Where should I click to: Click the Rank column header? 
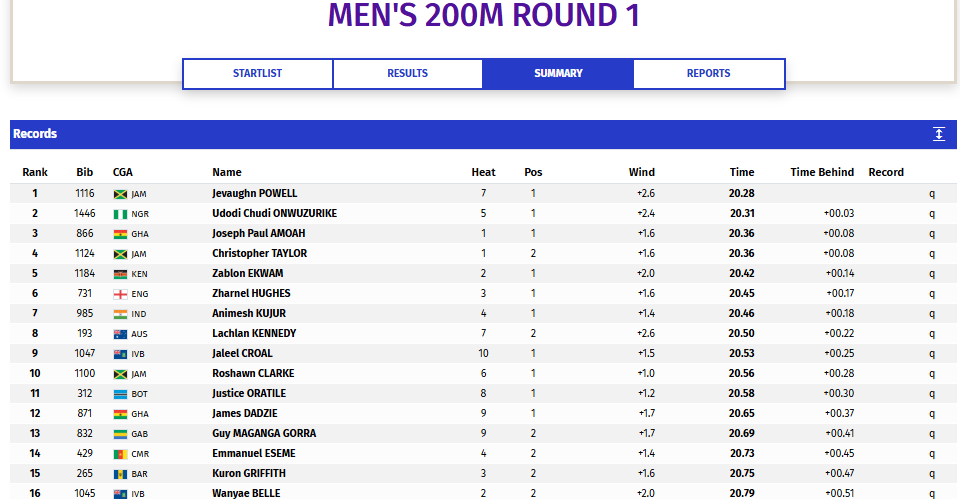point(35,173)
